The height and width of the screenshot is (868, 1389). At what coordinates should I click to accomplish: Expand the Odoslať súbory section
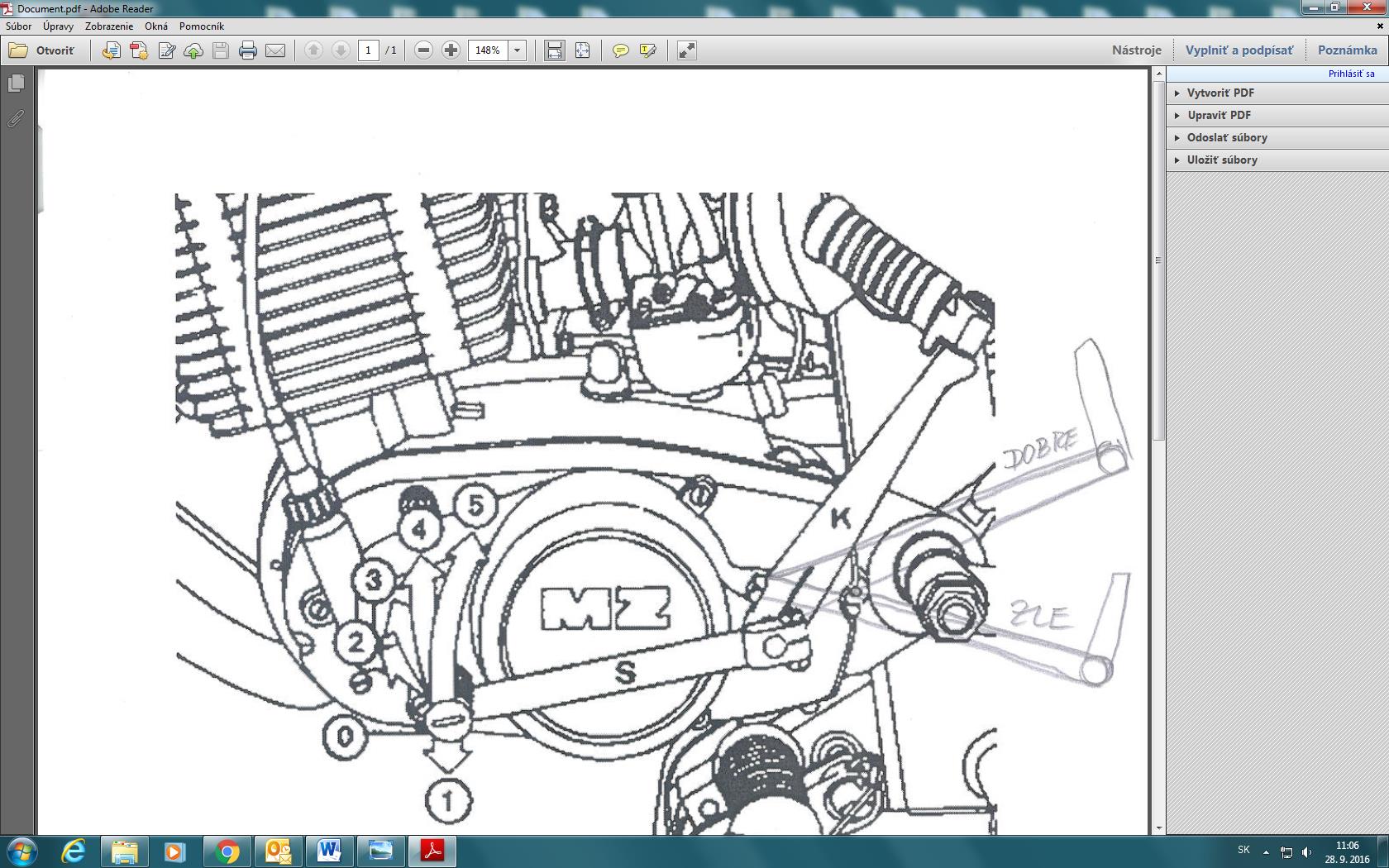(1227, 137)
